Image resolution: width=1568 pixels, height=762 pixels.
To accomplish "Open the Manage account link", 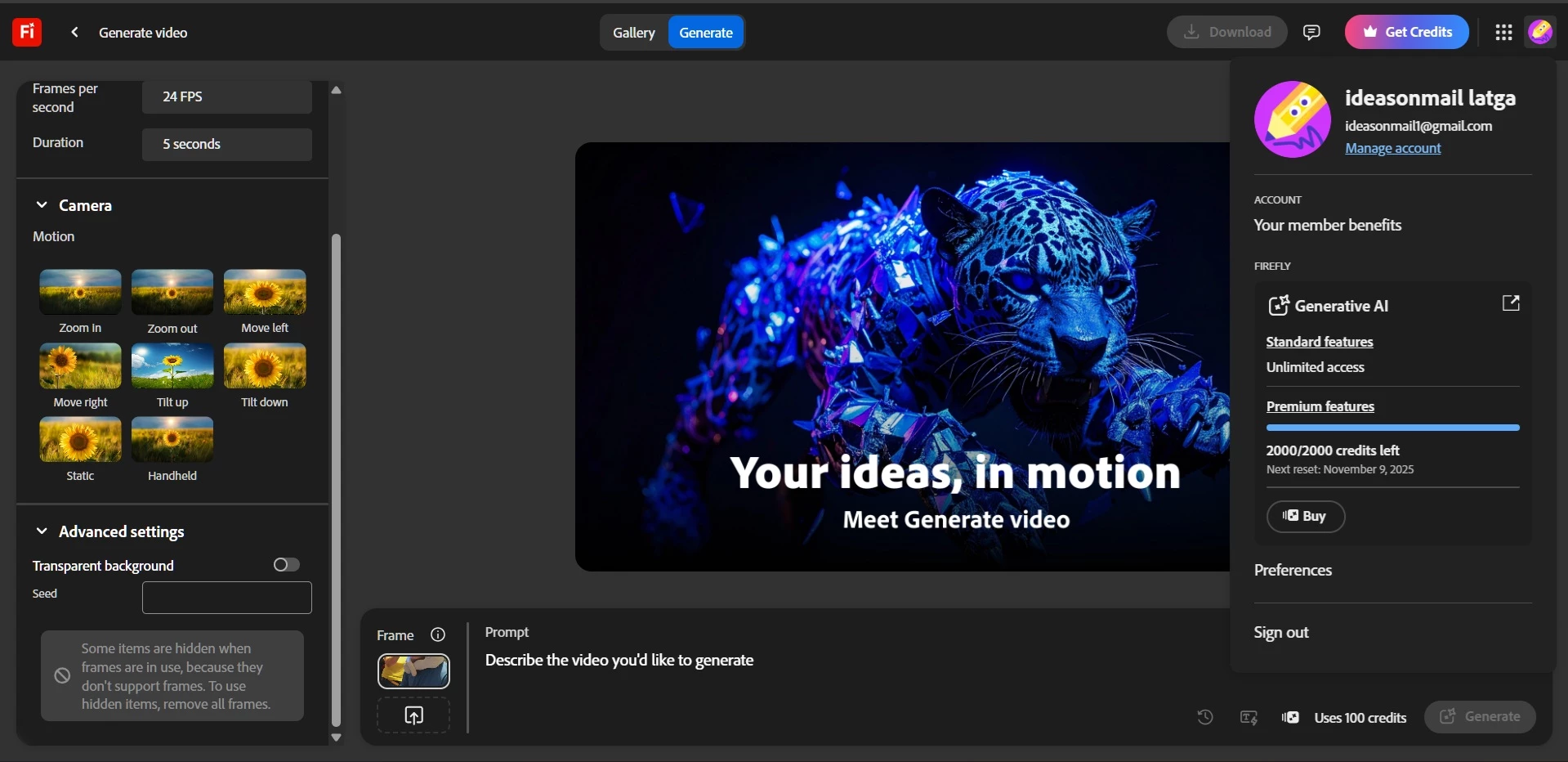I will point(1393,148).
